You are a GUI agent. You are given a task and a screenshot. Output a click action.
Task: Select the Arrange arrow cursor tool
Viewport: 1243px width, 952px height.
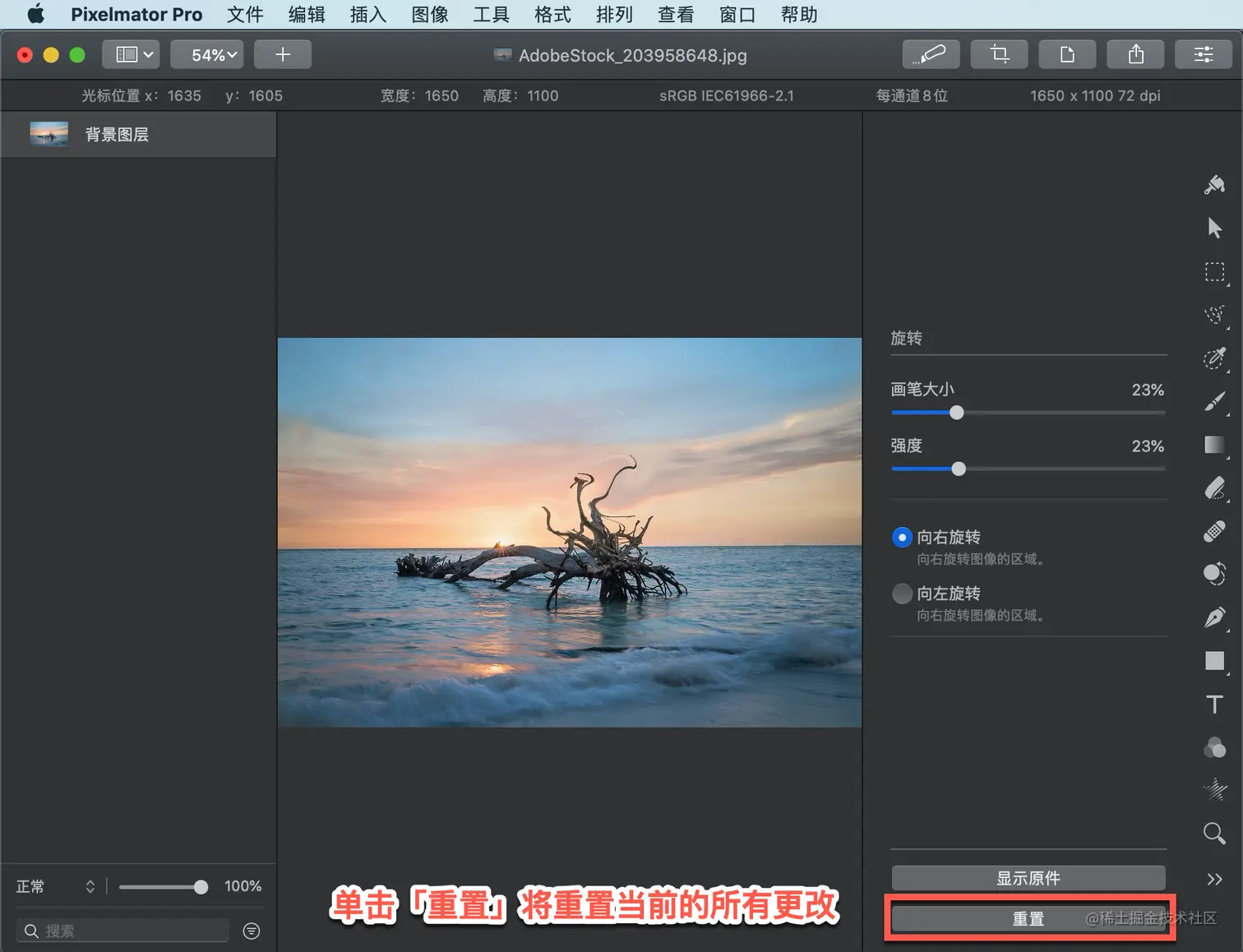click(x=1214, y=228)
